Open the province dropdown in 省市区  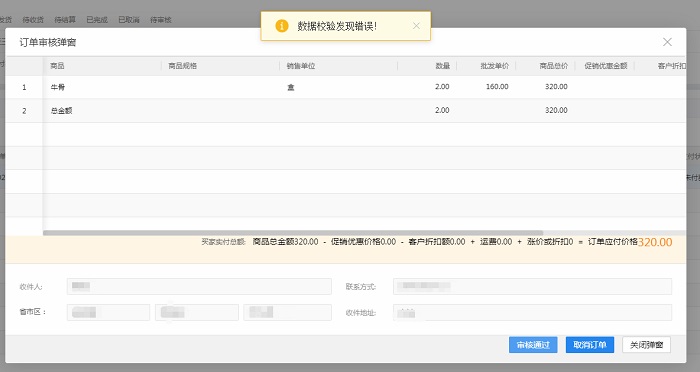click(x=108, y=312)
